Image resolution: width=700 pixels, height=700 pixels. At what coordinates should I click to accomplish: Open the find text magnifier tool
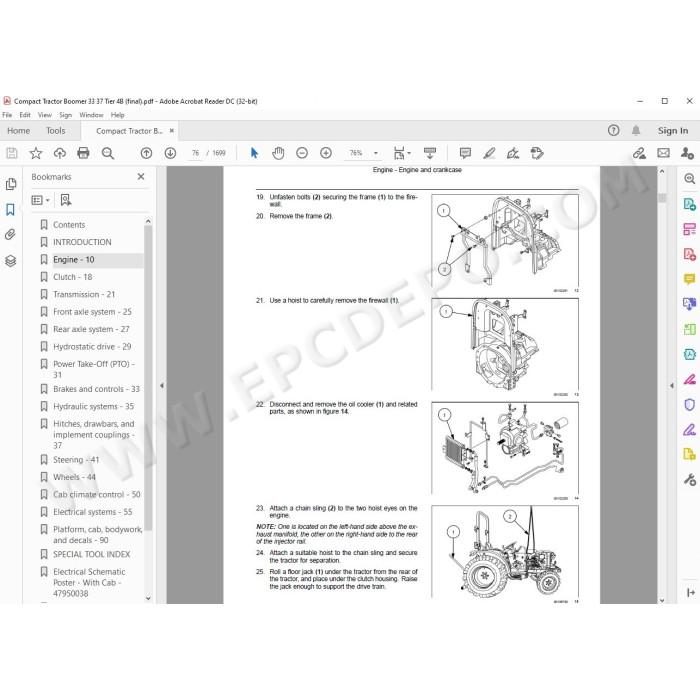(108, 153)
